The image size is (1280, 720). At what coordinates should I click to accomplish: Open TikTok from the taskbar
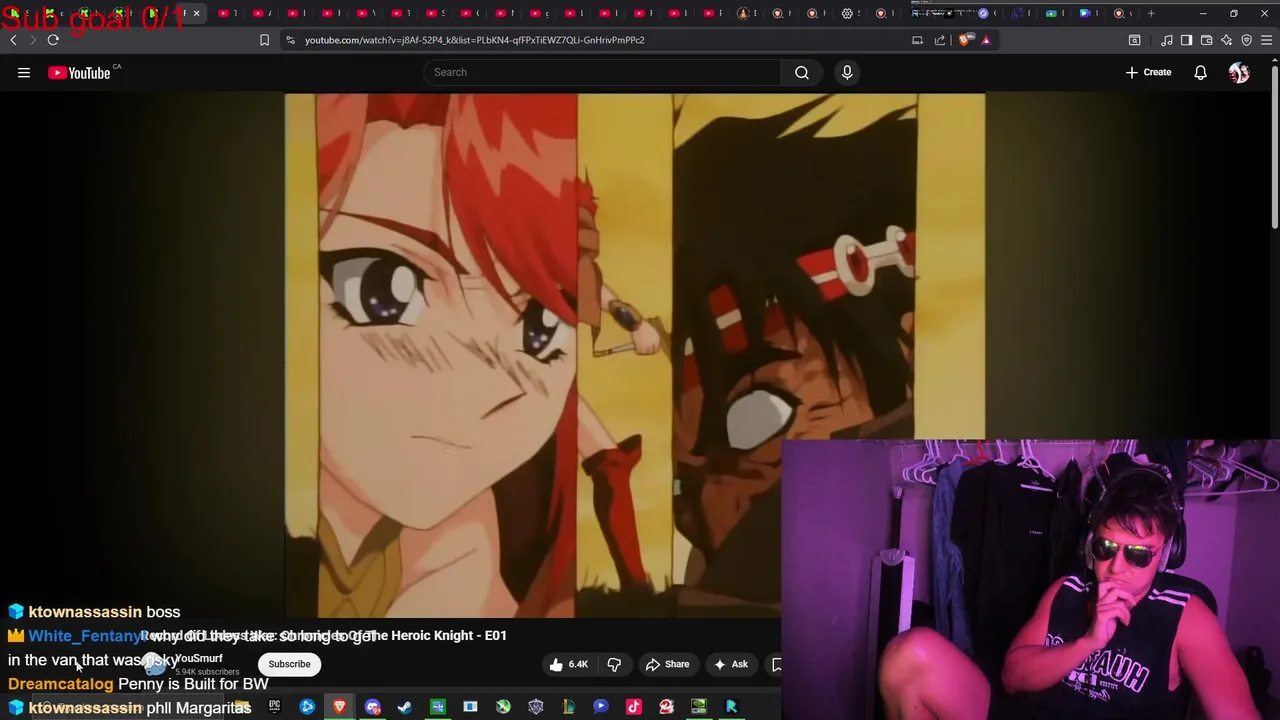pyautogui.click(x=634, y=707)
